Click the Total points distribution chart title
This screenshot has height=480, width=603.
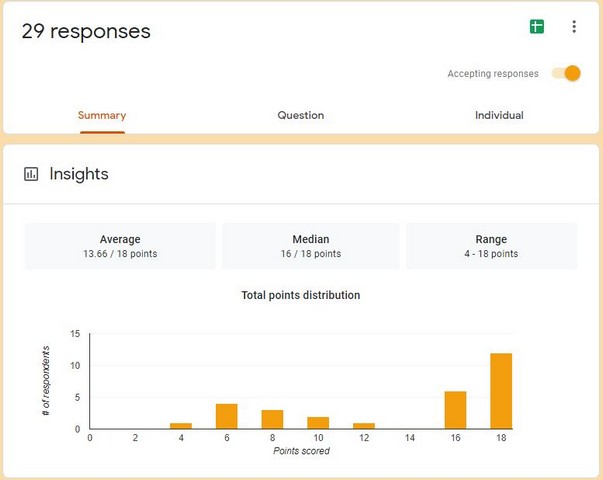[300, 295]
